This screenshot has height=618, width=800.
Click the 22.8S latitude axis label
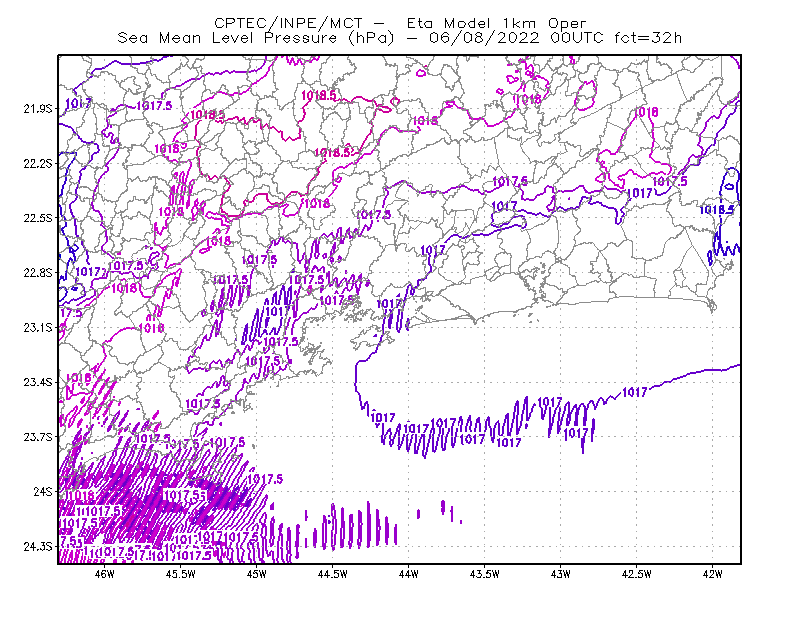(37, 273)
